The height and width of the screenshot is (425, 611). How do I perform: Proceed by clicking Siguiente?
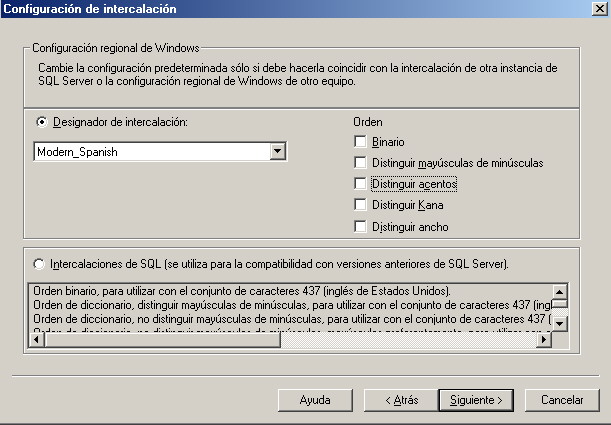(x=476, y=399)
